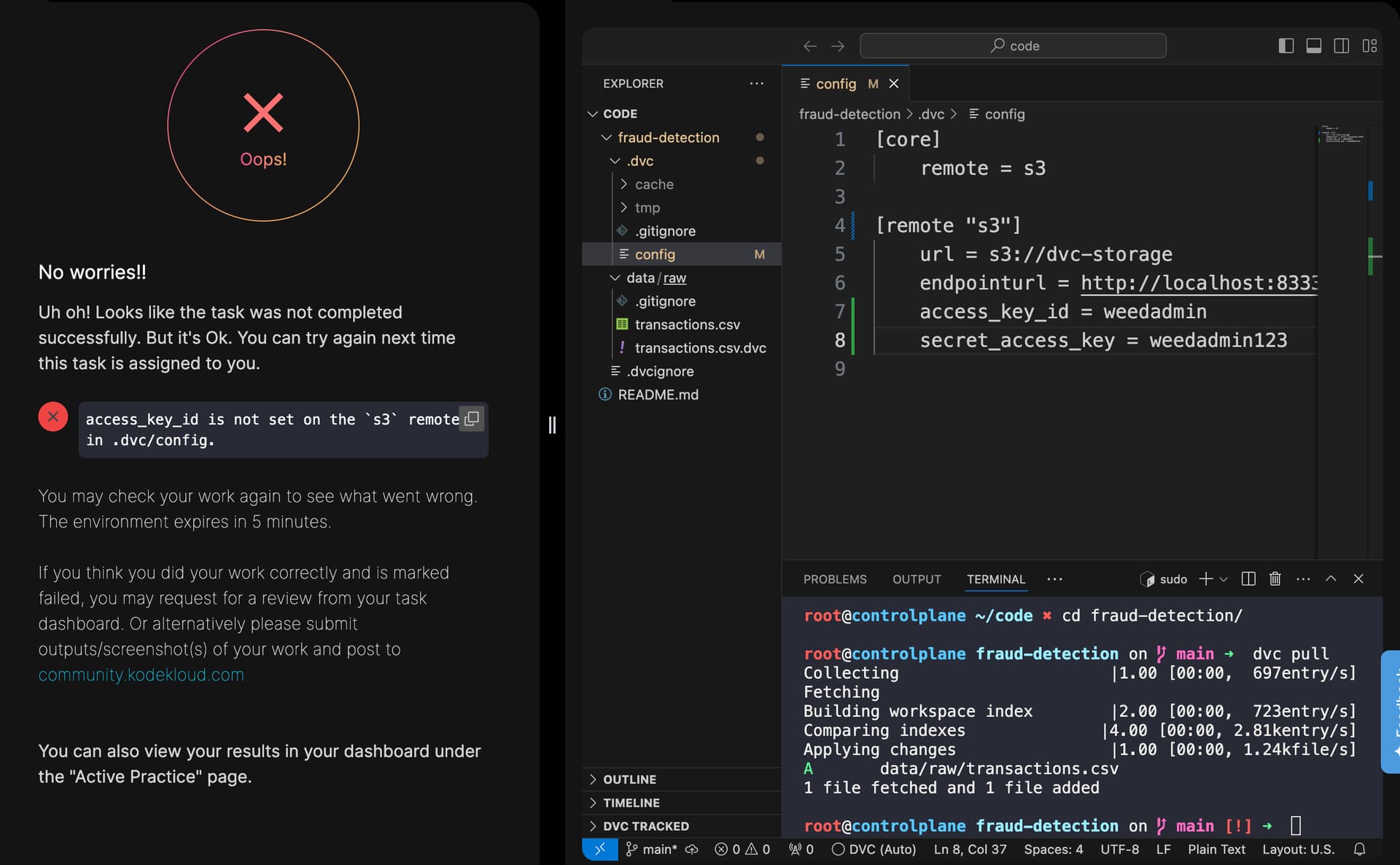Open the notifications bell in status bar

pyautogui.click(x=1359, y=849)
